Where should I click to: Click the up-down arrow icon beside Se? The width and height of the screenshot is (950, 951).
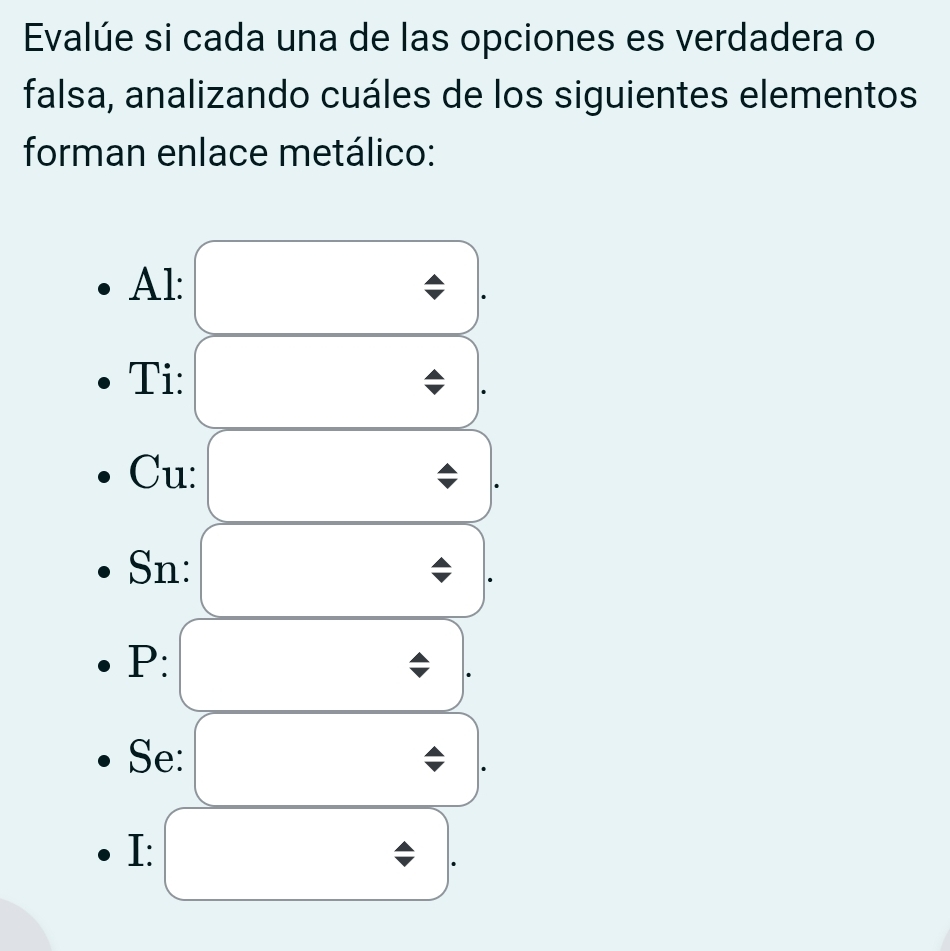pyautogui.click(x=433, y=760)
